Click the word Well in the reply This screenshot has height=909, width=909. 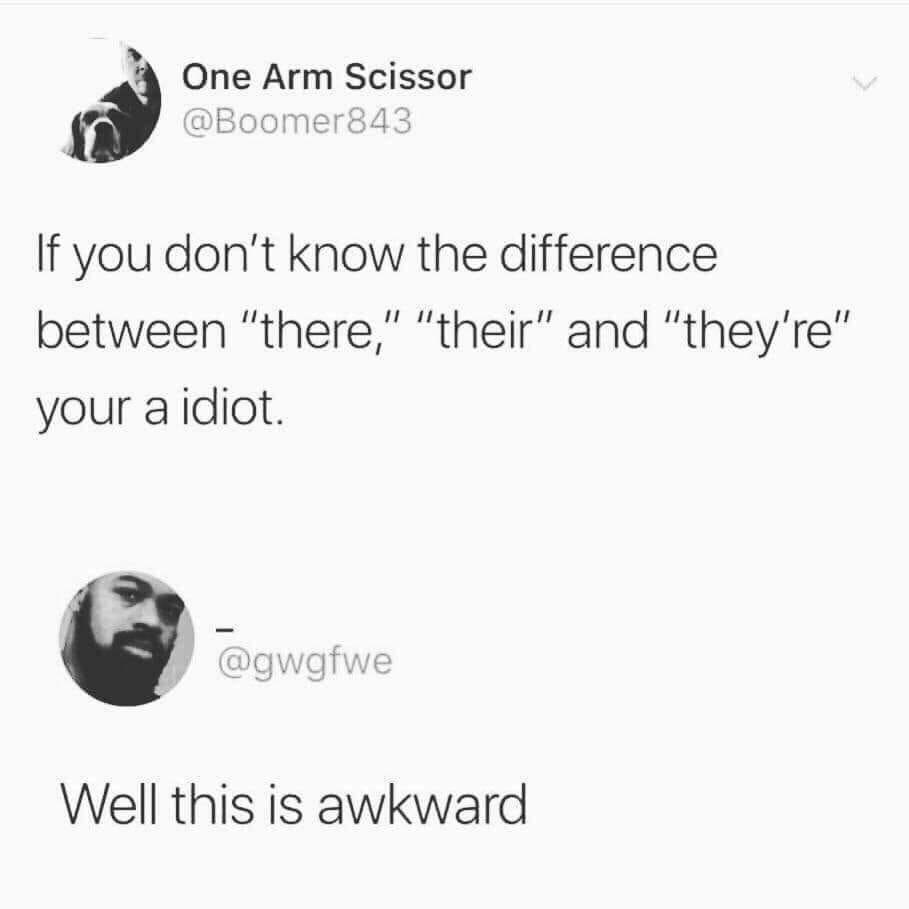coord(108,805)
